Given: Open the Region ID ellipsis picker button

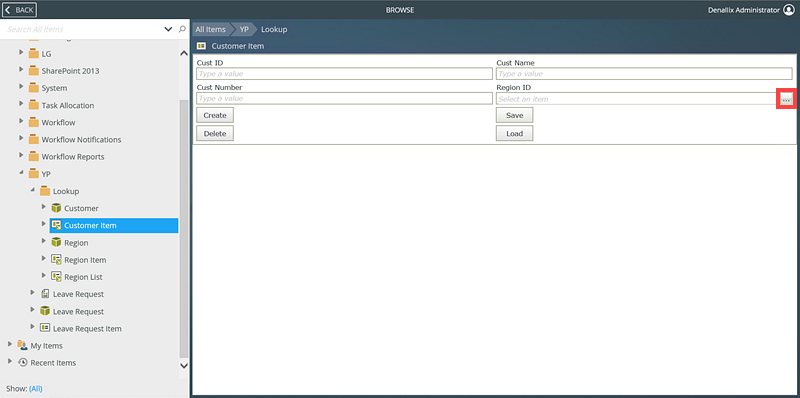Looking at the screenshot, I should point(786,99).
